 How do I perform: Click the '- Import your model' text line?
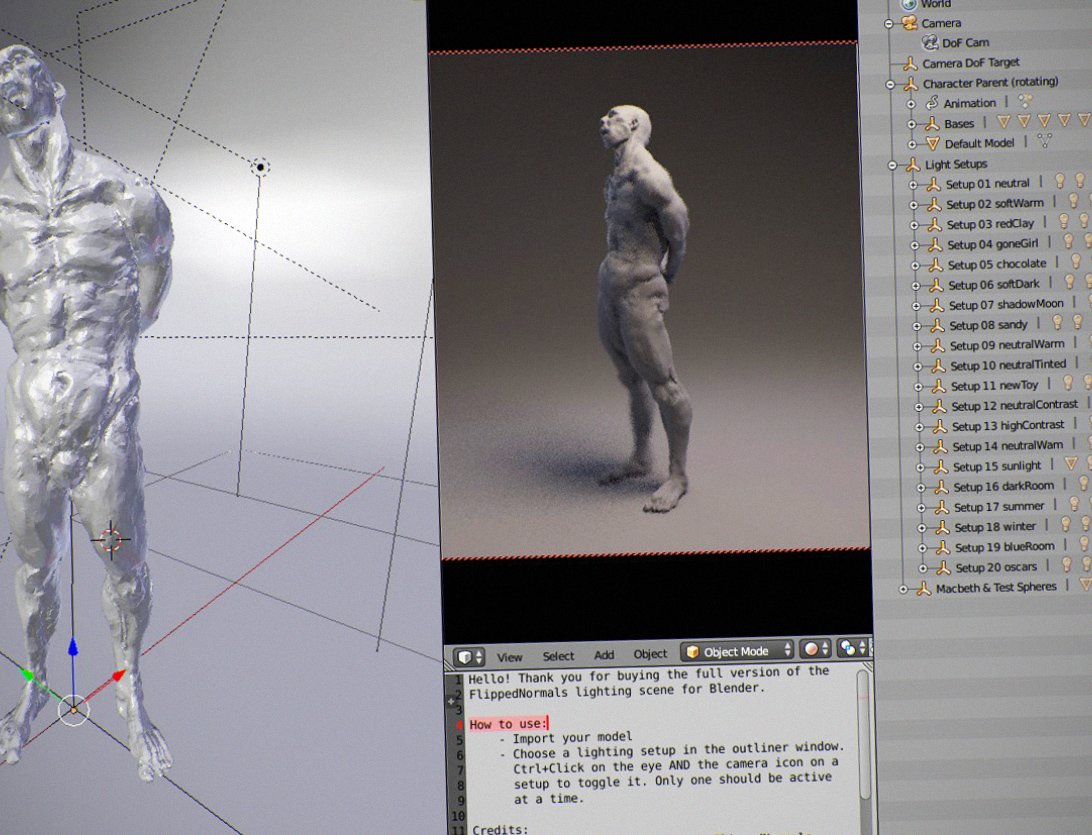point(565,738)
